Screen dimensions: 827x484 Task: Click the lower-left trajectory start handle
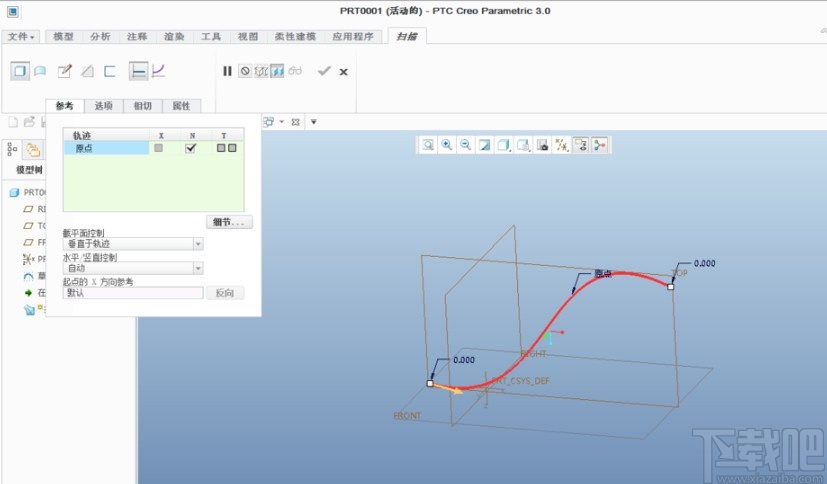pyautogui.click(x=430, y=383)
